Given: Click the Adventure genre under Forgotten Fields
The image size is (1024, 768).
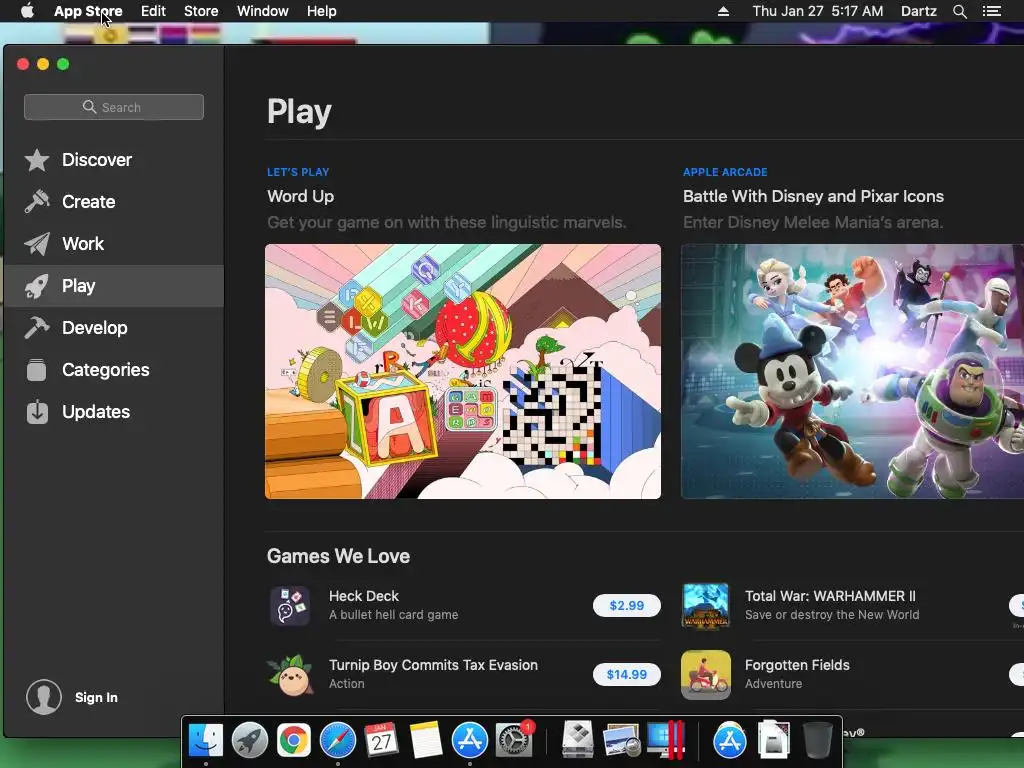Looking at the screenshot, I should (773, 684).
